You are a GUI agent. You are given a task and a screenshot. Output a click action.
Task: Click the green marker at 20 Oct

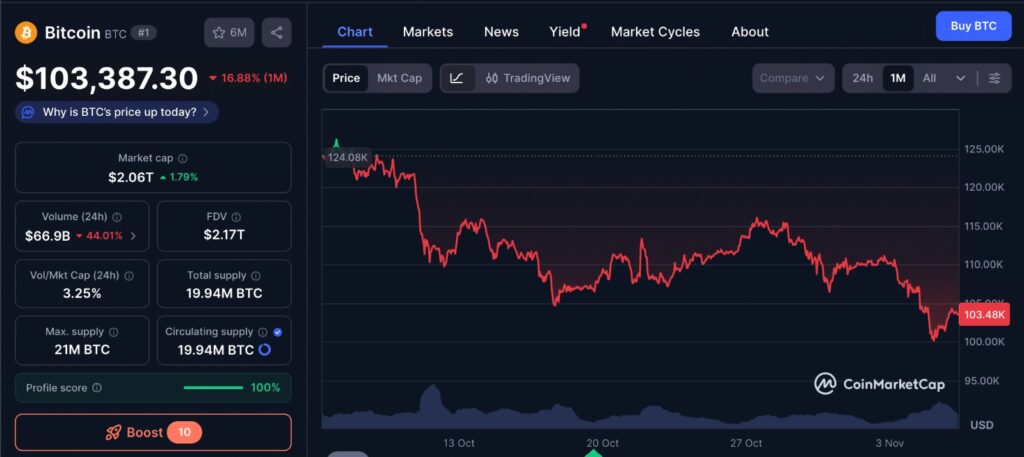(593, 453)
